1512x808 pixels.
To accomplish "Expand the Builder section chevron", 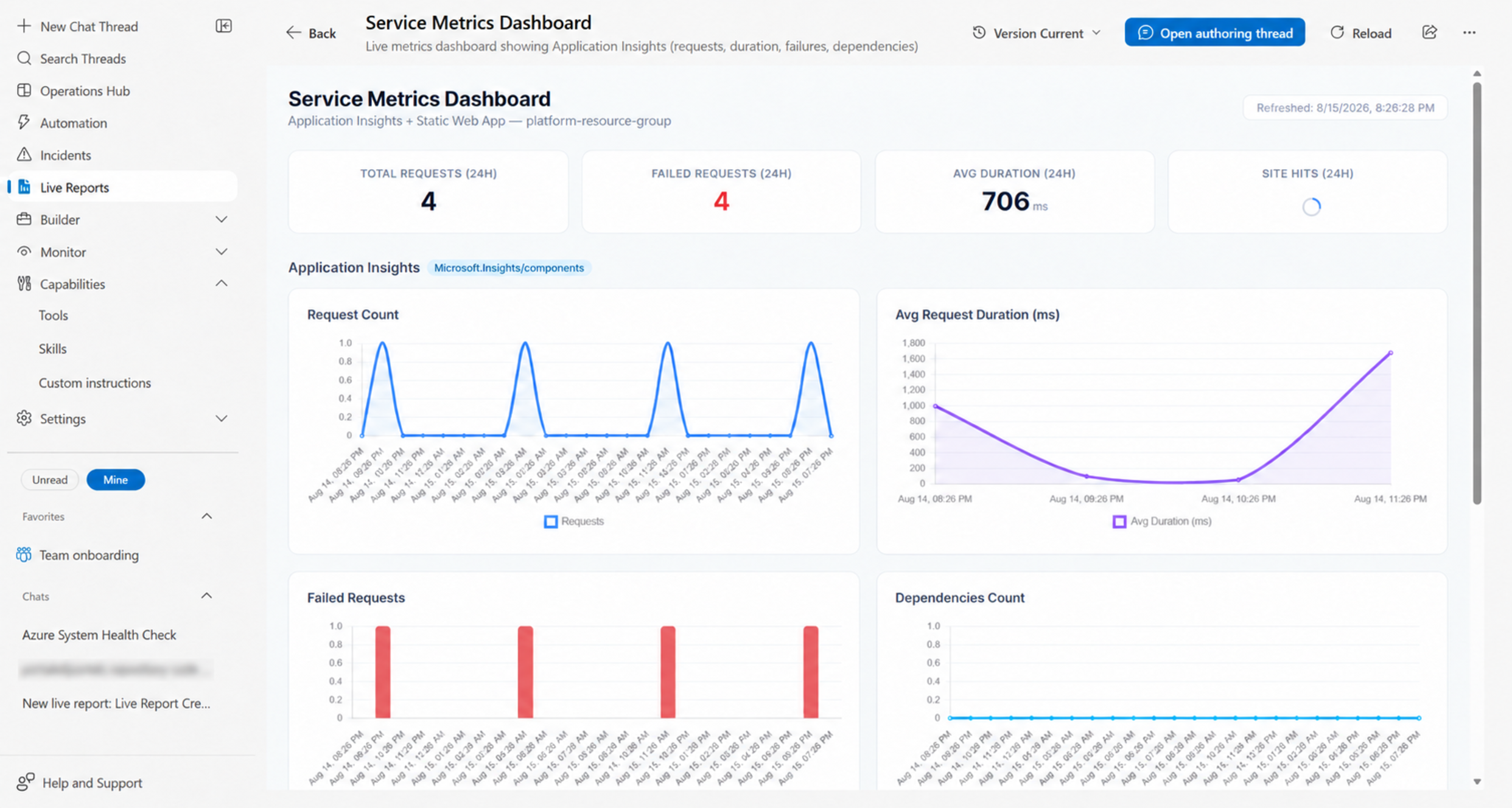I will point(222,220).
